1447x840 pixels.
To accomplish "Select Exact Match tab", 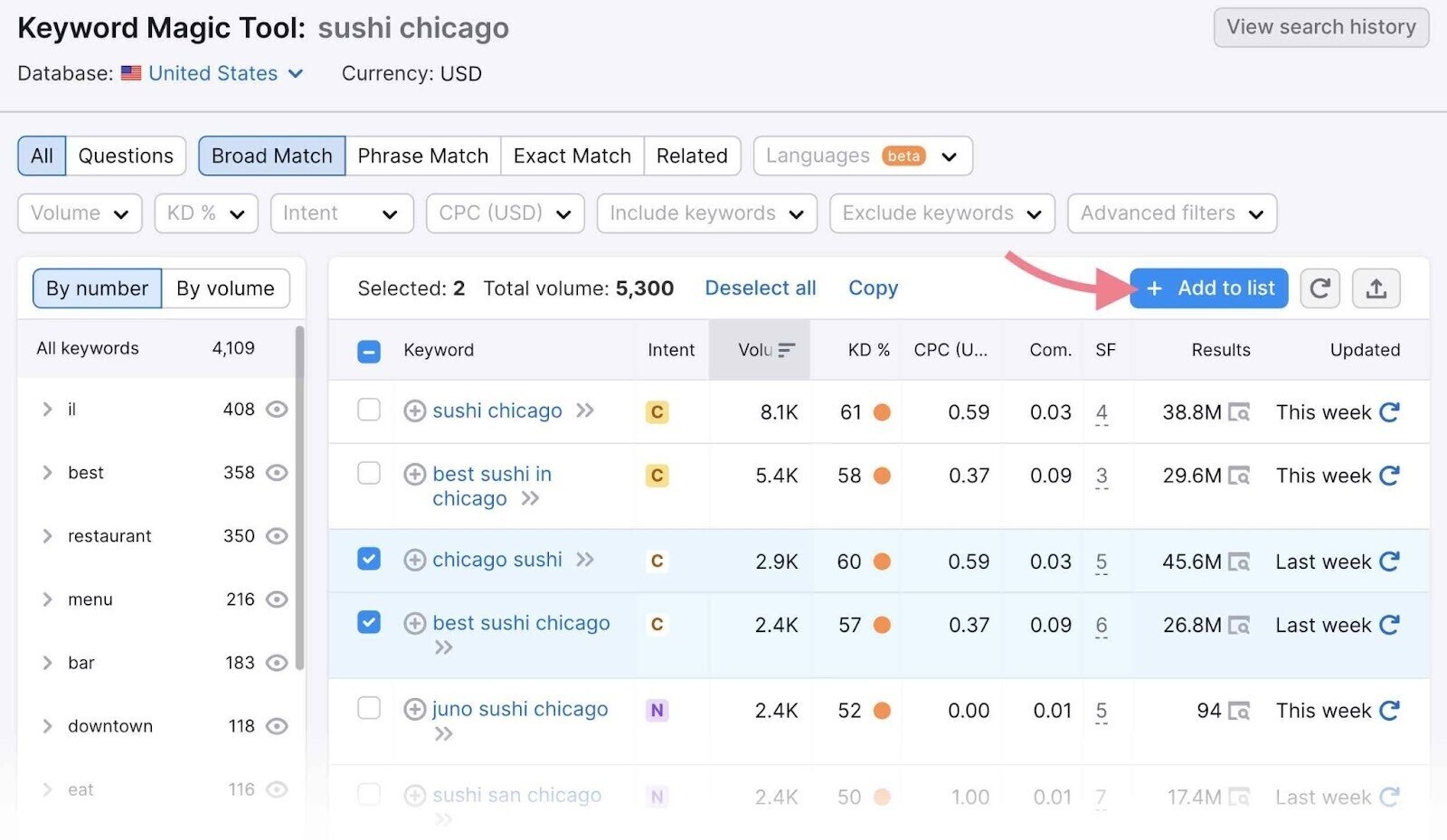I will (x=572, y=156).
